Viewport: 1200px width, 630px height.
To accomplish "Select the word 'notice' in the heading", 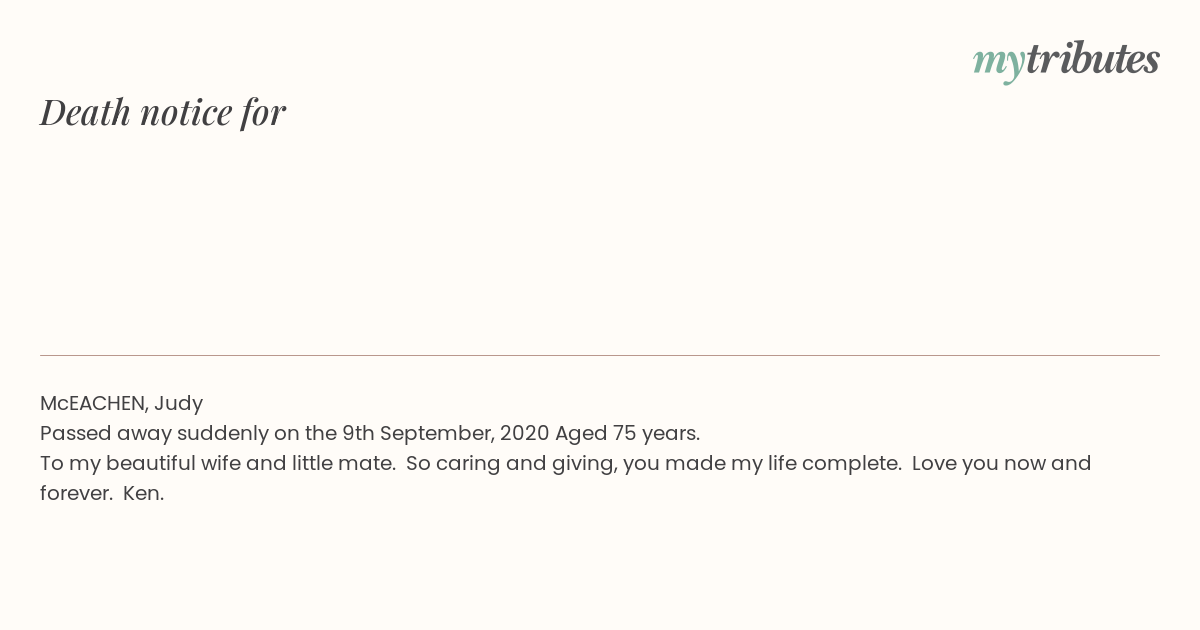I will 186,113.
